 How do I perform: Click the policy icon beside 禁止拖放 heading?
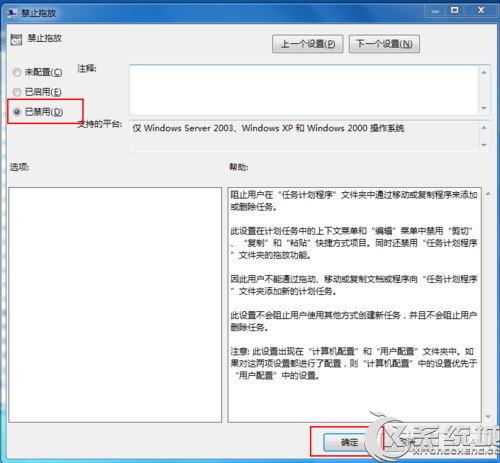(16, 40)
